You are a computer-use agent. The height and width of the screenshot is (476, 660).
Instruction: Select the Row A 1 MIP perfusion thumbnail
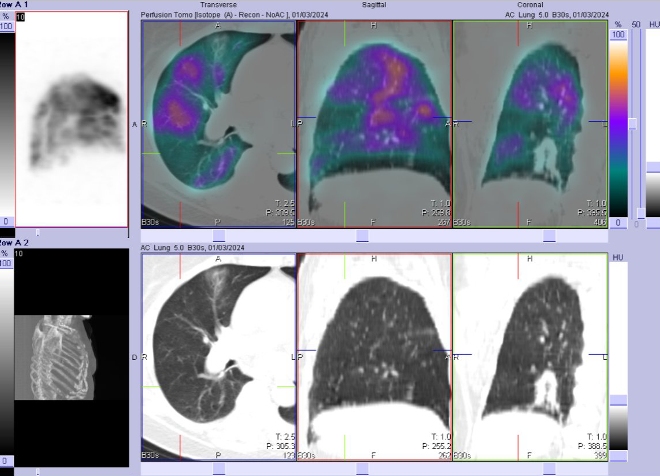pyautogui.click(x=72, y=119)
